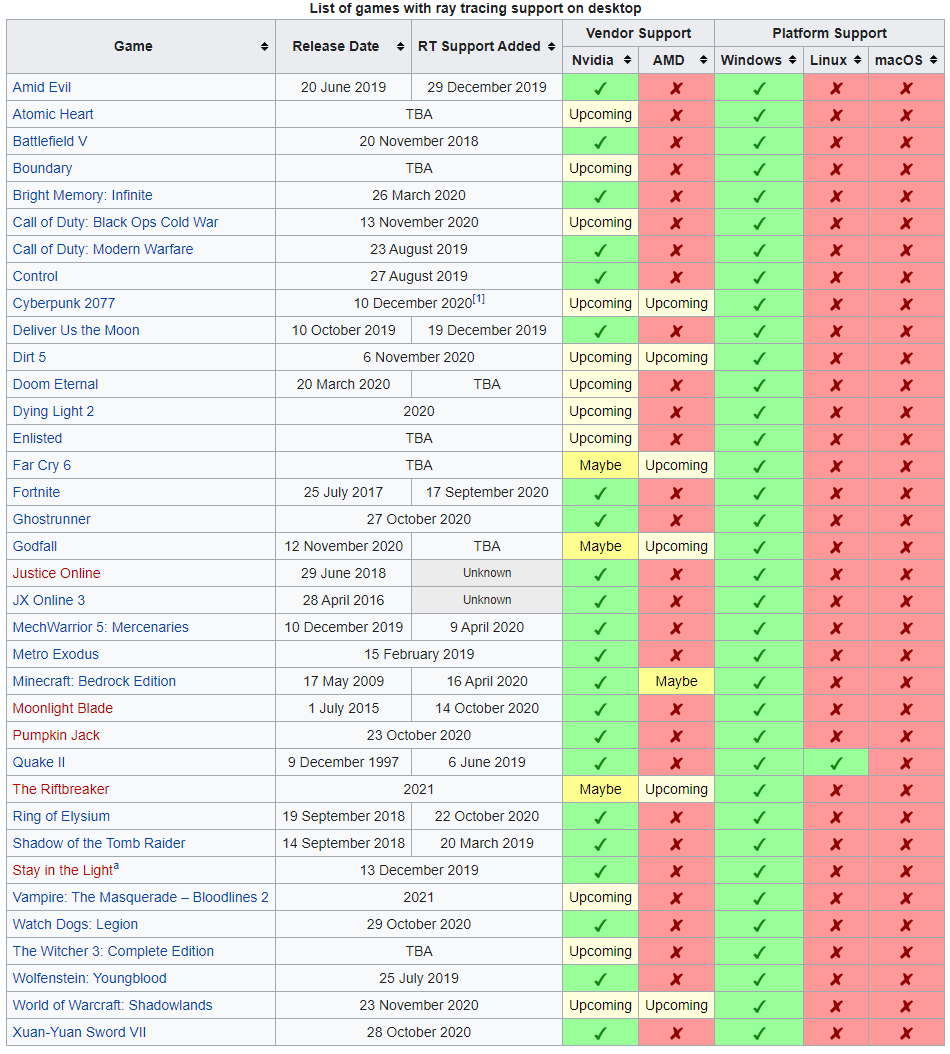Click the Platform Support header
This screenshot has width=950, height=1054.
pyautogui.click(x=829, y=33)
